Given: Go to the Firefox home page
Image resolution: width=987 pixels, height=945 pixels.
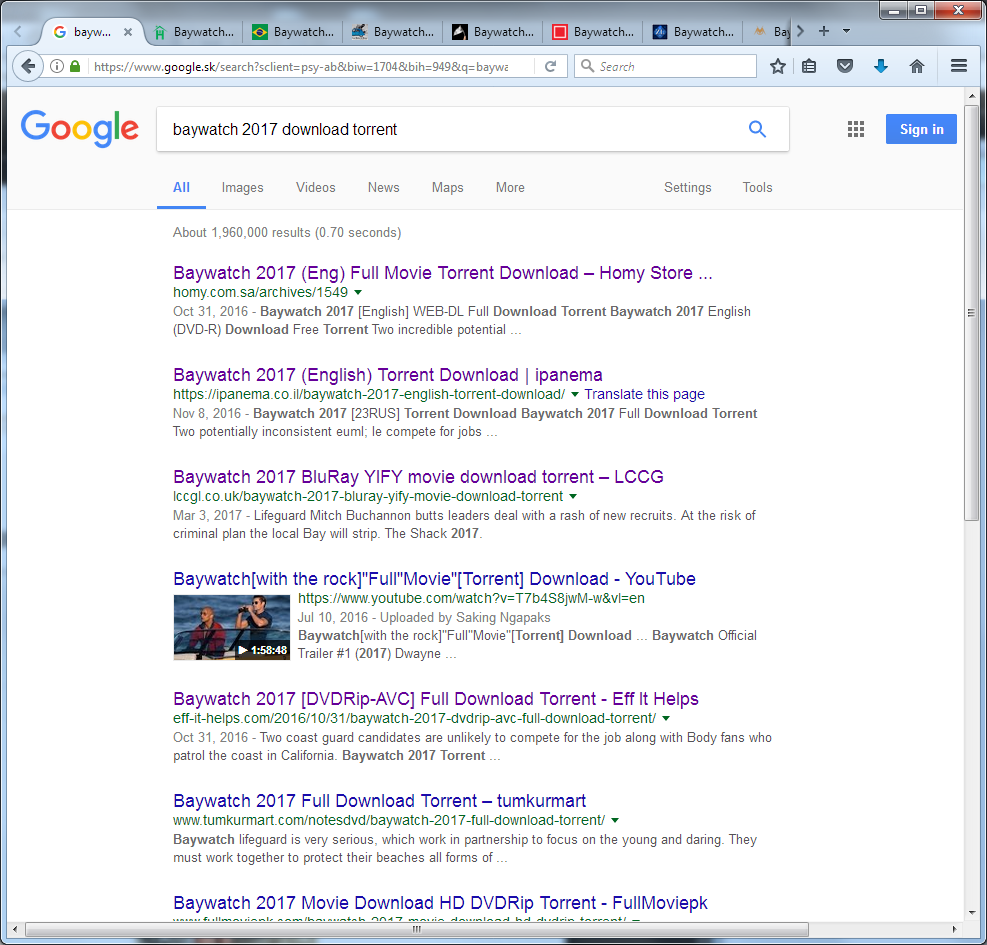Looking at the screenshot, I should (916, 66).
